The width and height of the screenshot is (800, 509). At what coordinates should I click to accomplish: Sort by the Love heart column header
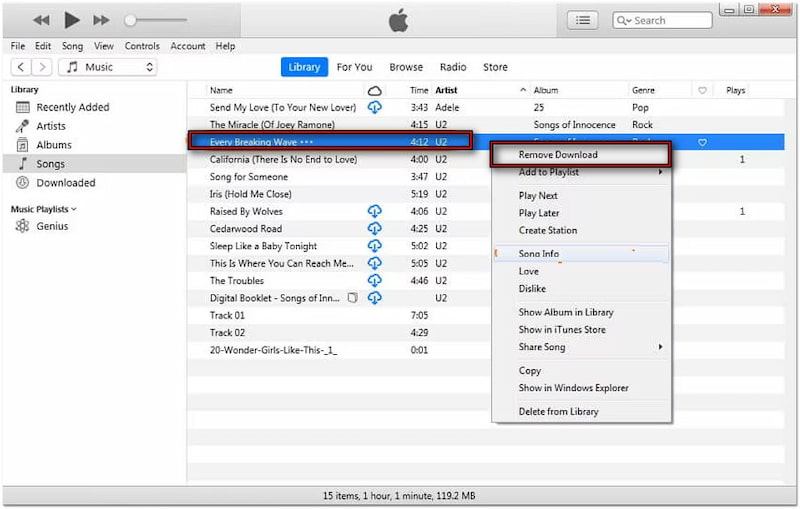pos(702,91)
